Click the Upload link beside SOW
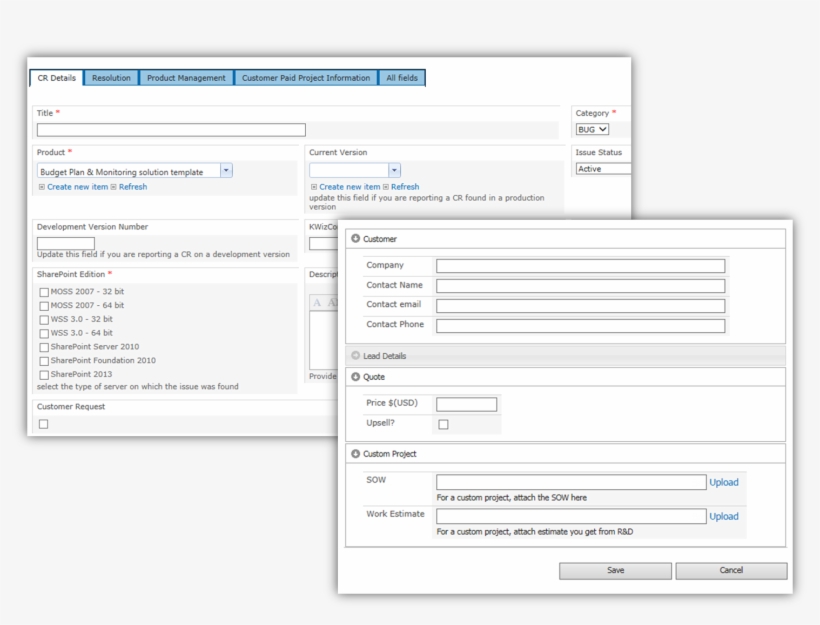The width and height of the screenshot is (820, 625). pyautogui.click(x=722, y=483)
